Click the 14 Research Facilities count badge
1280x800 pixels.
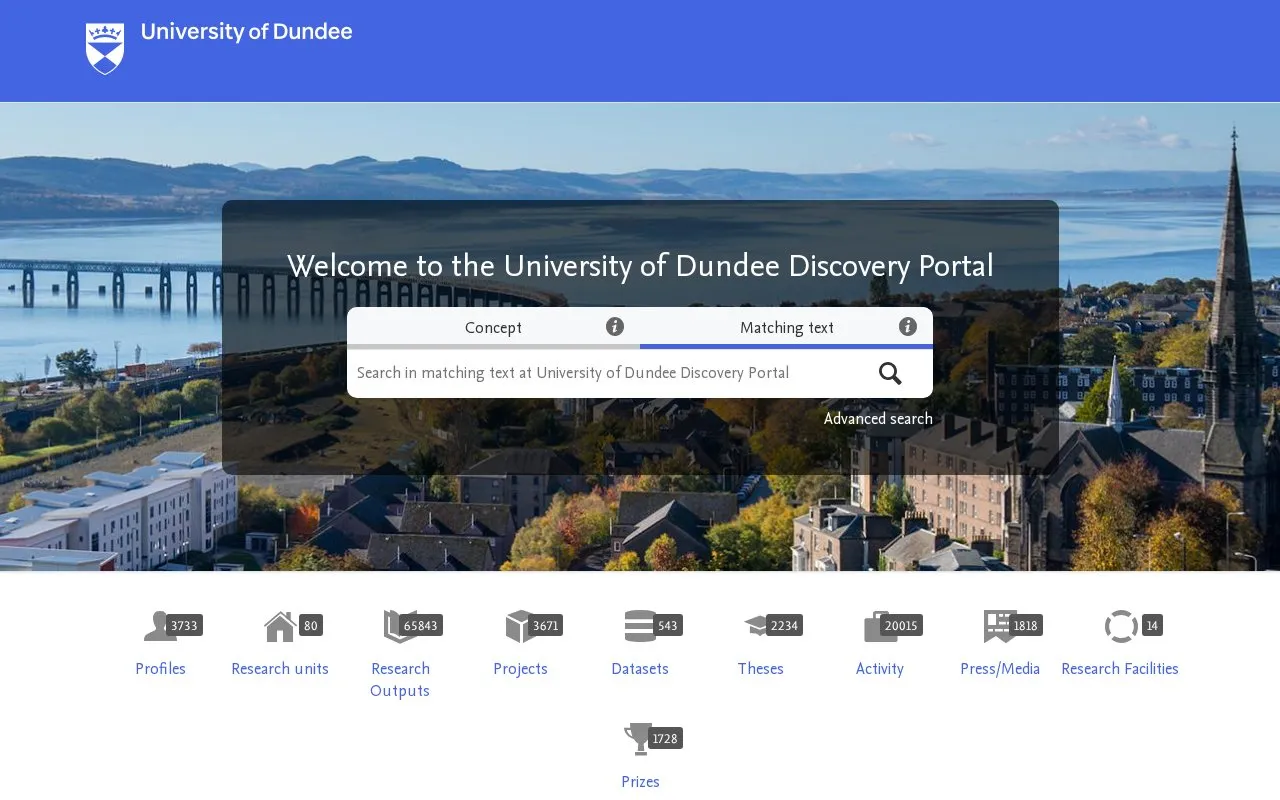click(x=1152, y=626)
